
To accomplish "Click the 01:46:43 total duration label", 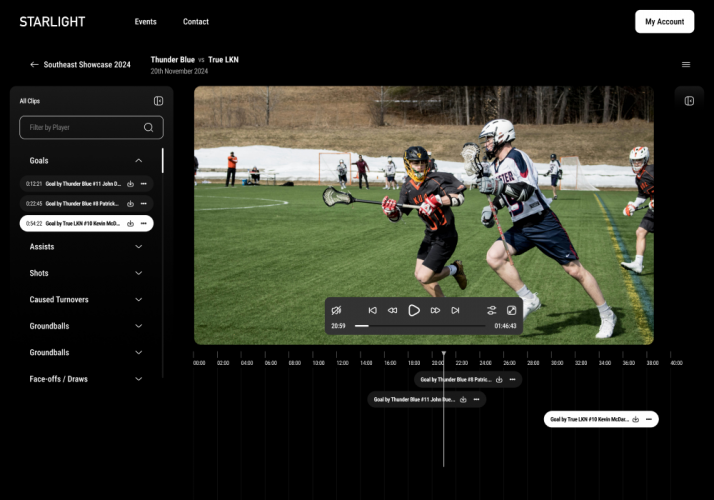I will 505,326.
